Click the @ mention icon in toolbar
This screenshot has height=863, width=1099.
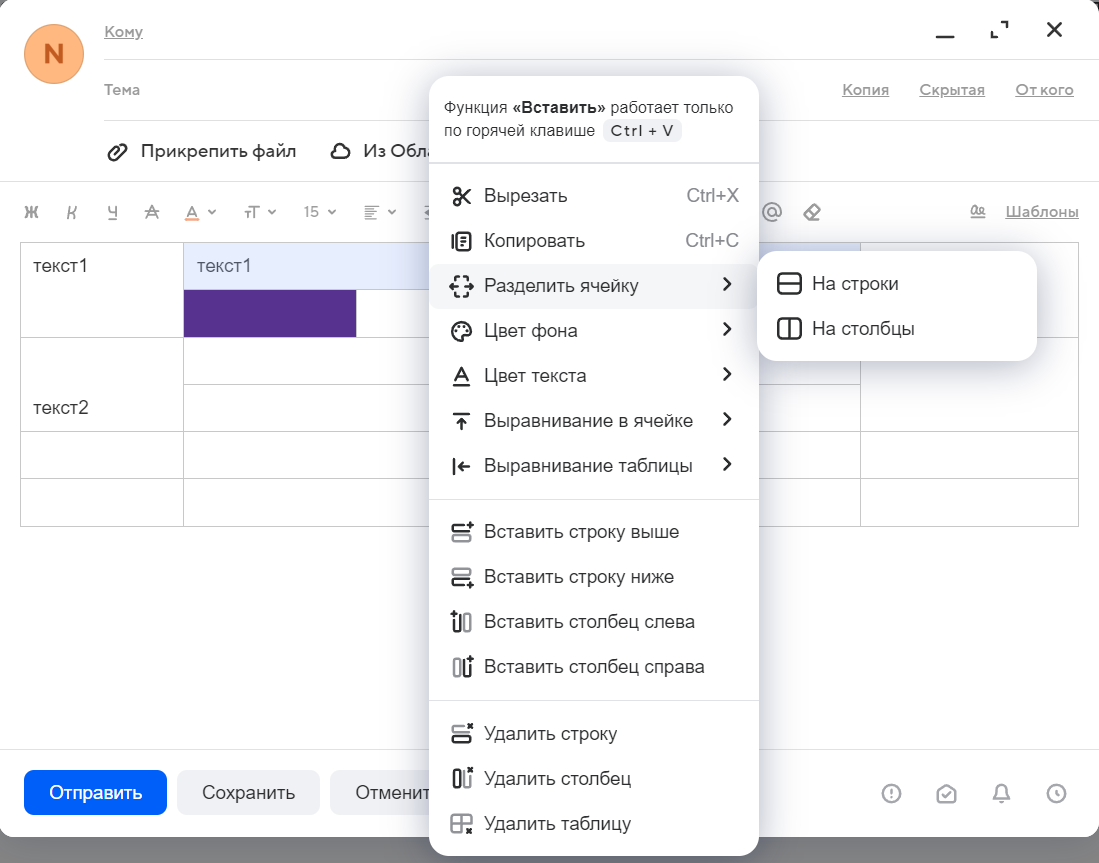point(771,212)
